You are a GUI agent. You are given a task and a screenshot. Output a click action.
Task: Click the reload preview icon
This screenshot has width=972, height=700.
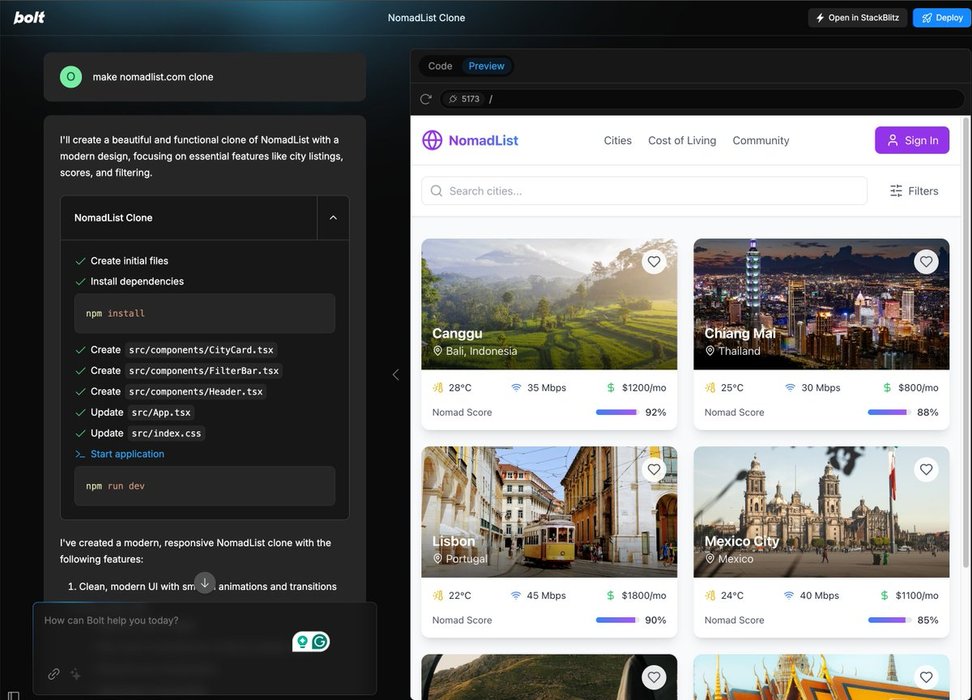coord(426,99)
